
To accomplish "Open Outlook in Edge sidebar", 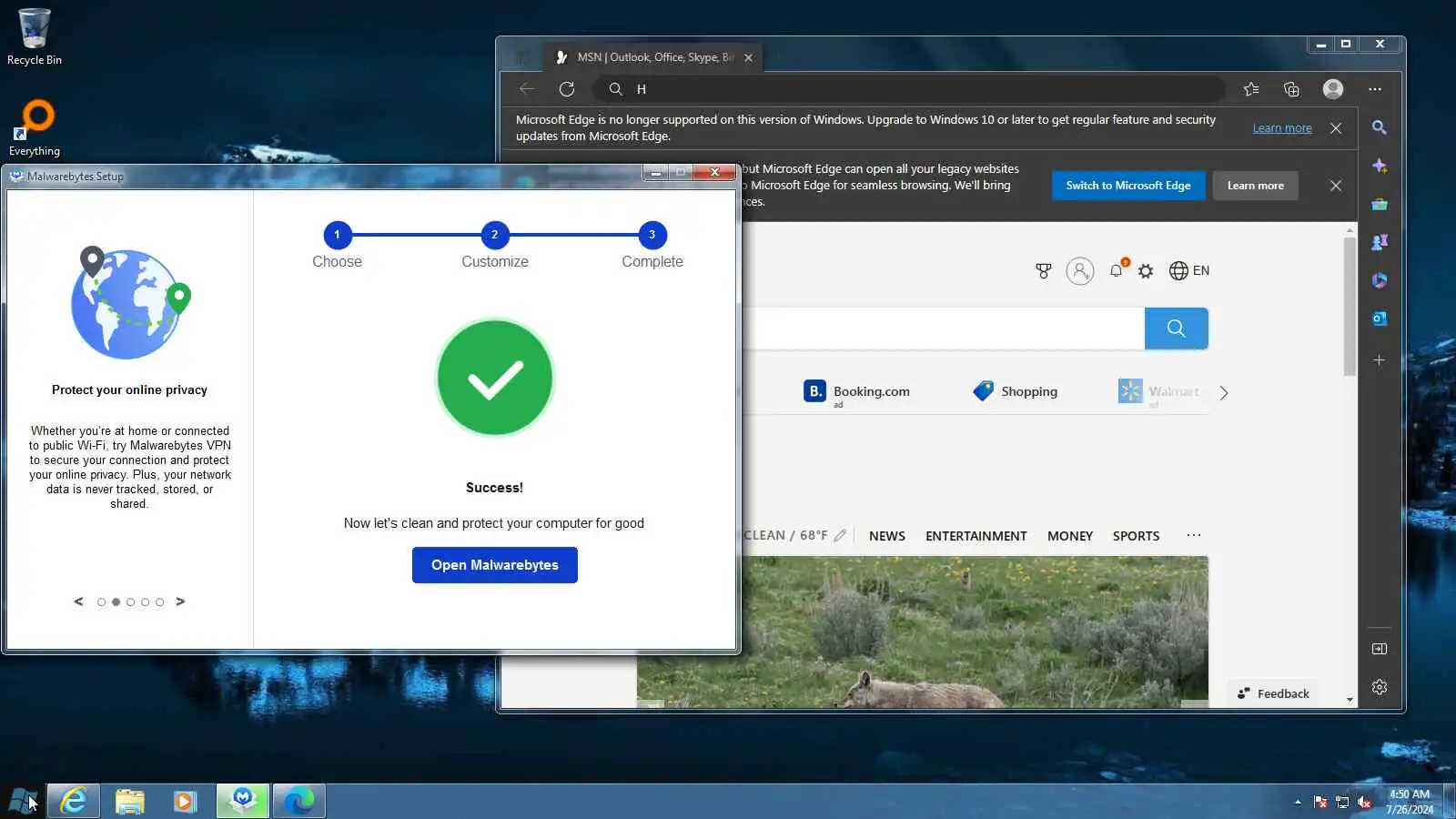I will click(1380, 318).
